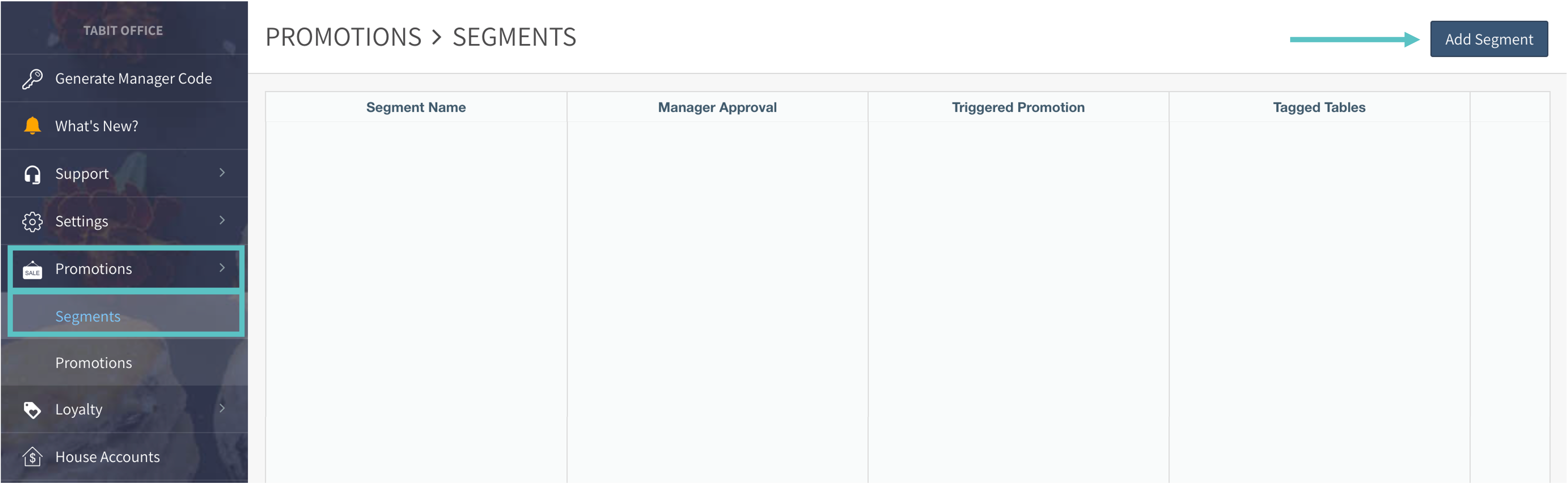Screen dimensions: 1568x483
Task: Click the headset Support icon
Action: [32, 175]
